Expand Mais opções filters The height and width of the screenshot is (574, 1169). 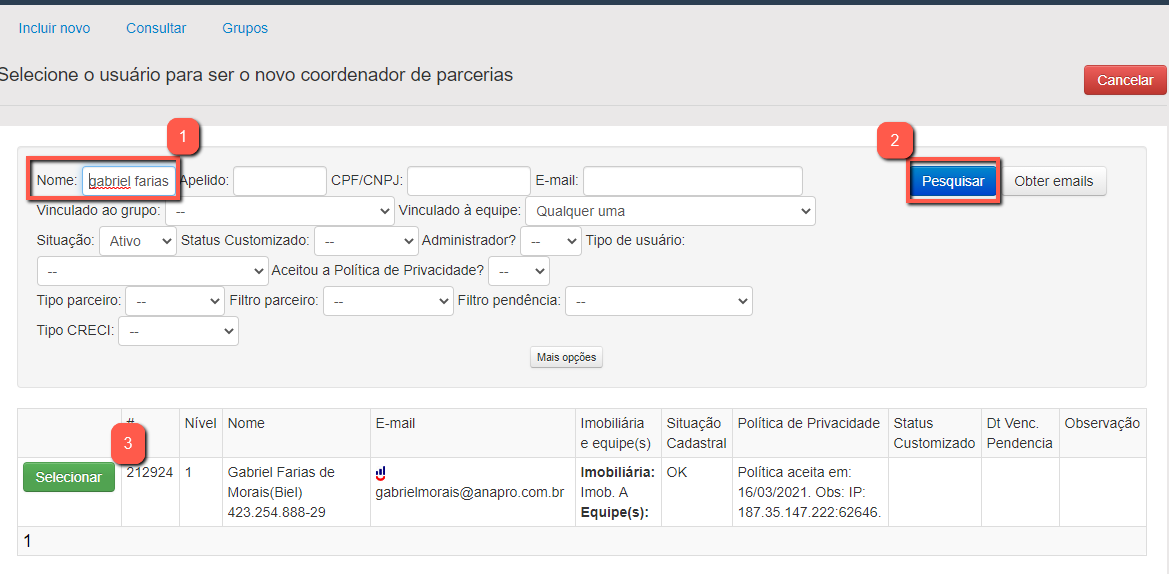coord(566,358)
